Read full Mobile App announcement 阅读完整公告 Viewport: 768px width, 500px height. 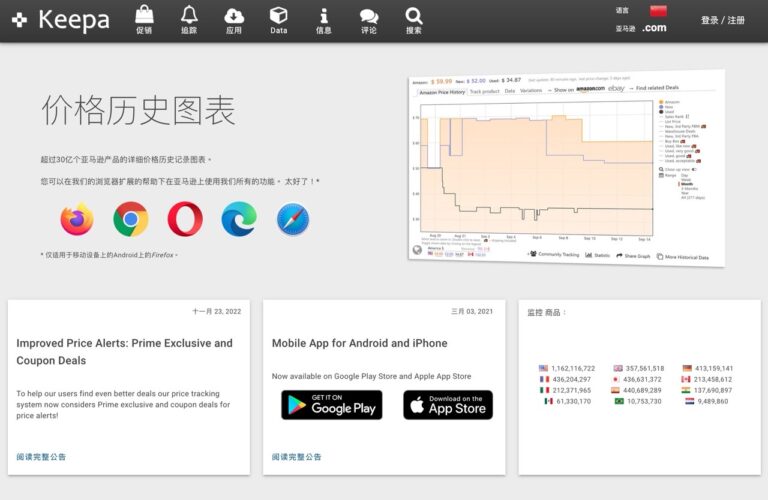pos(297,457)
